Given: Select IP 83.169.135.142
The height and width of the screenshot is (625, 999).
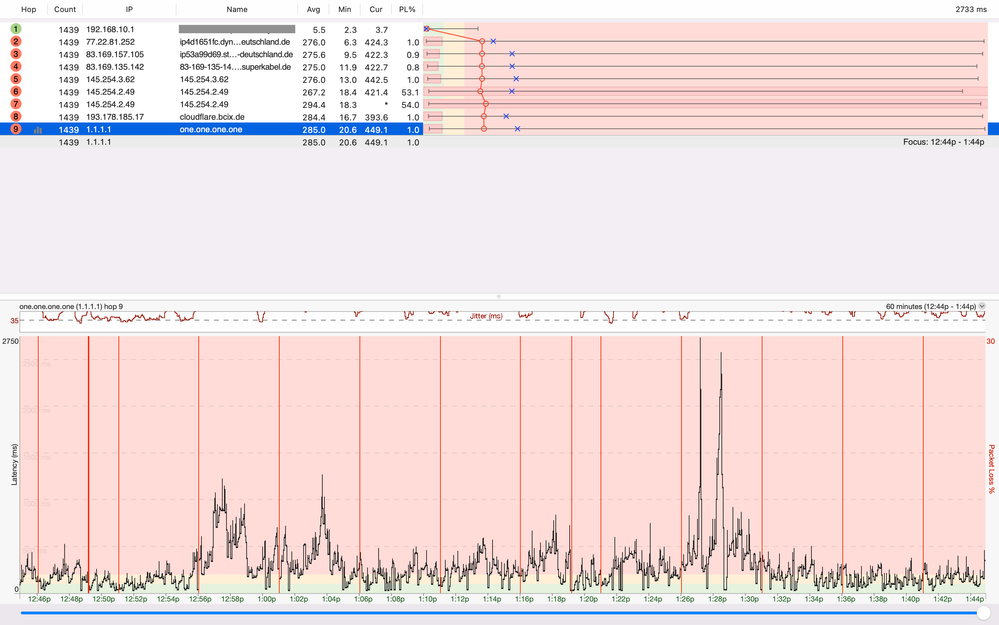Looking at the screenshot, I should click(x=115, y=67).
